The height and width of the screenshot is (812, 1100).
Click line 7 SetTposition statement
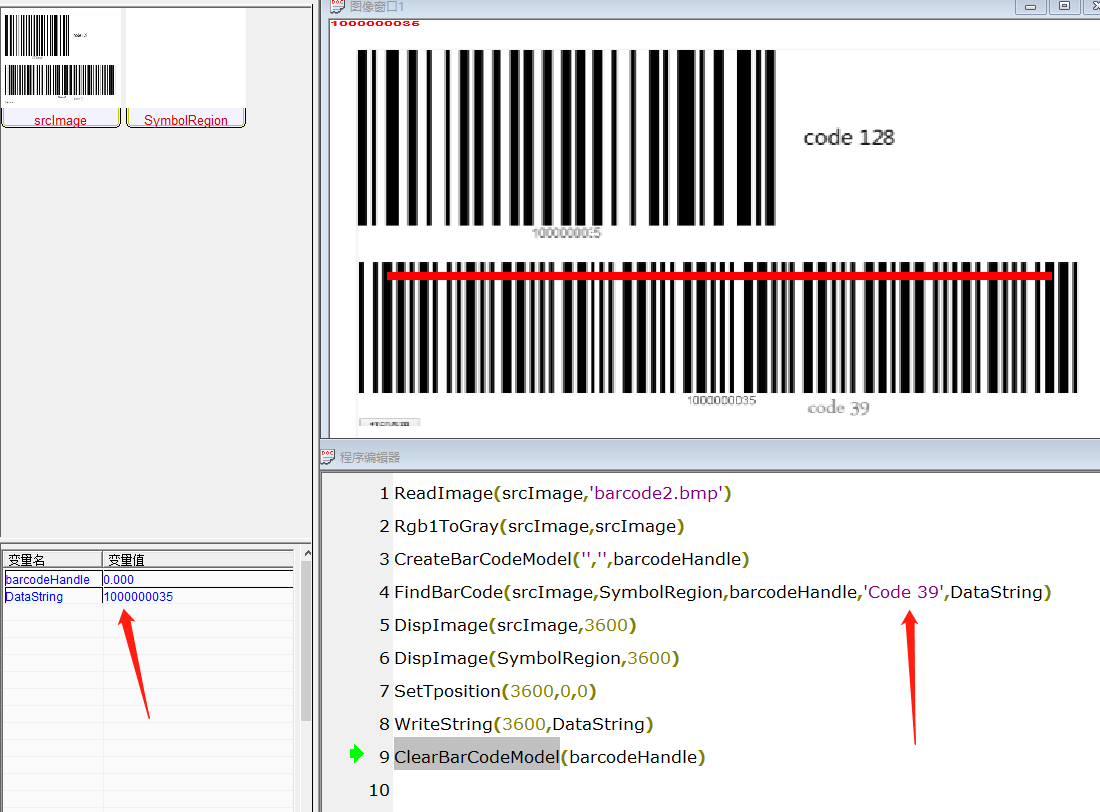click(495, 691)
